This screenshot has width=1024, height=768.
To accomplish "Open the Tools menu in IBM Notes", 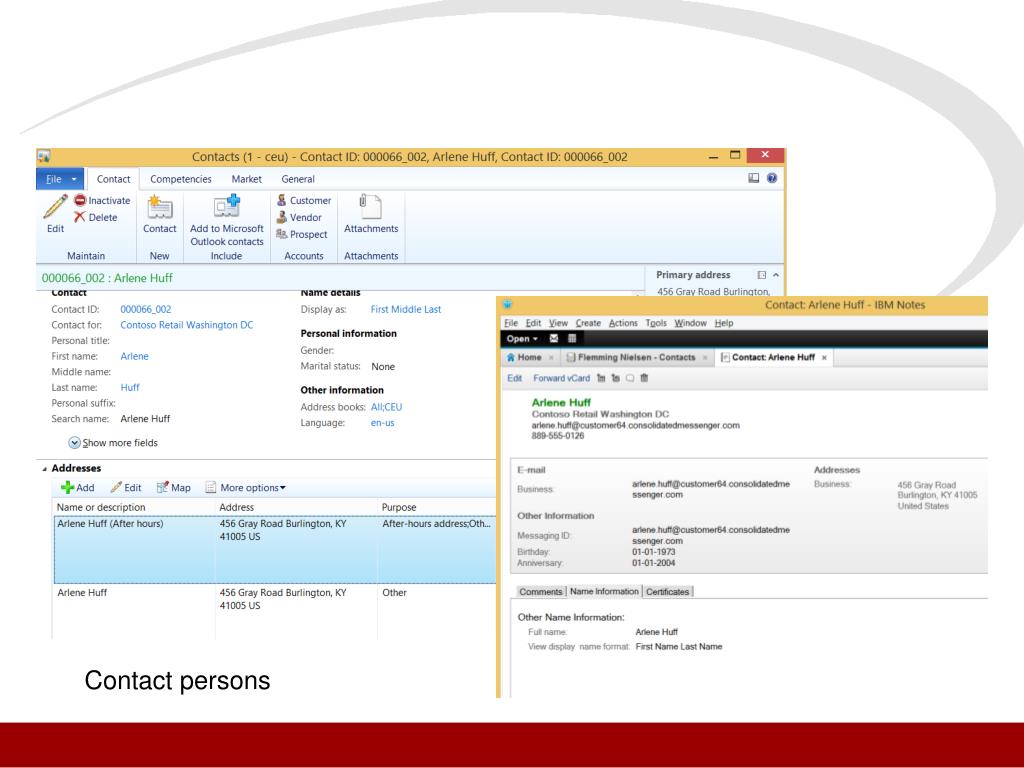I will (x=656, y=323).
